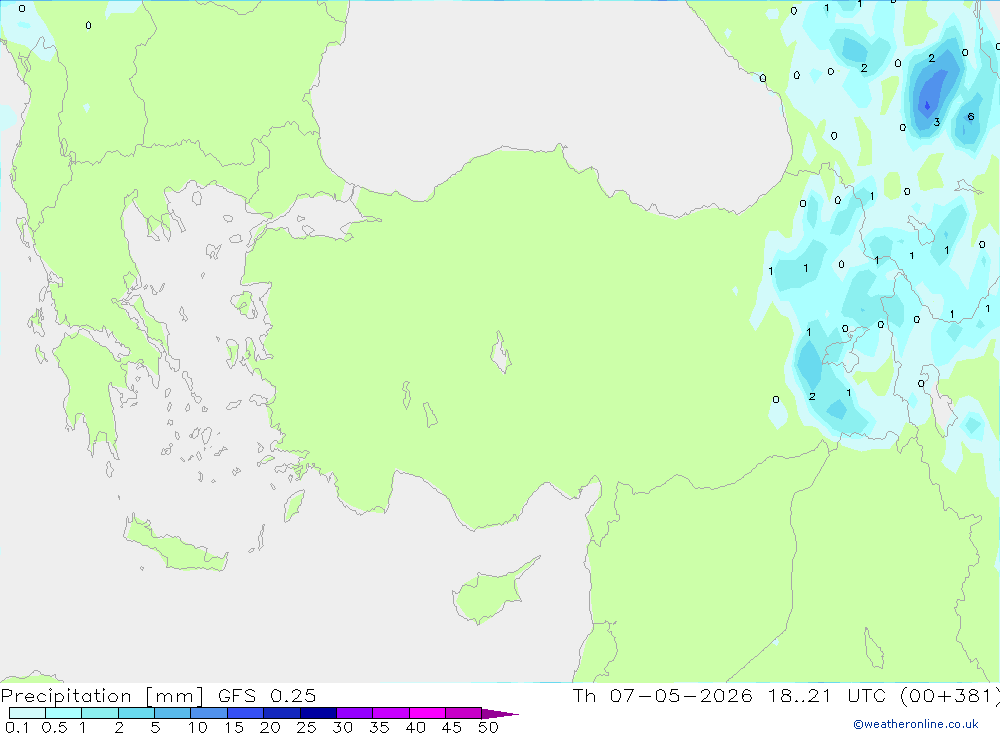Image resolution: width=1000 pixels, height=733 pixels.
Task: Click the '5' legend scale label
Action: point(155,727)
